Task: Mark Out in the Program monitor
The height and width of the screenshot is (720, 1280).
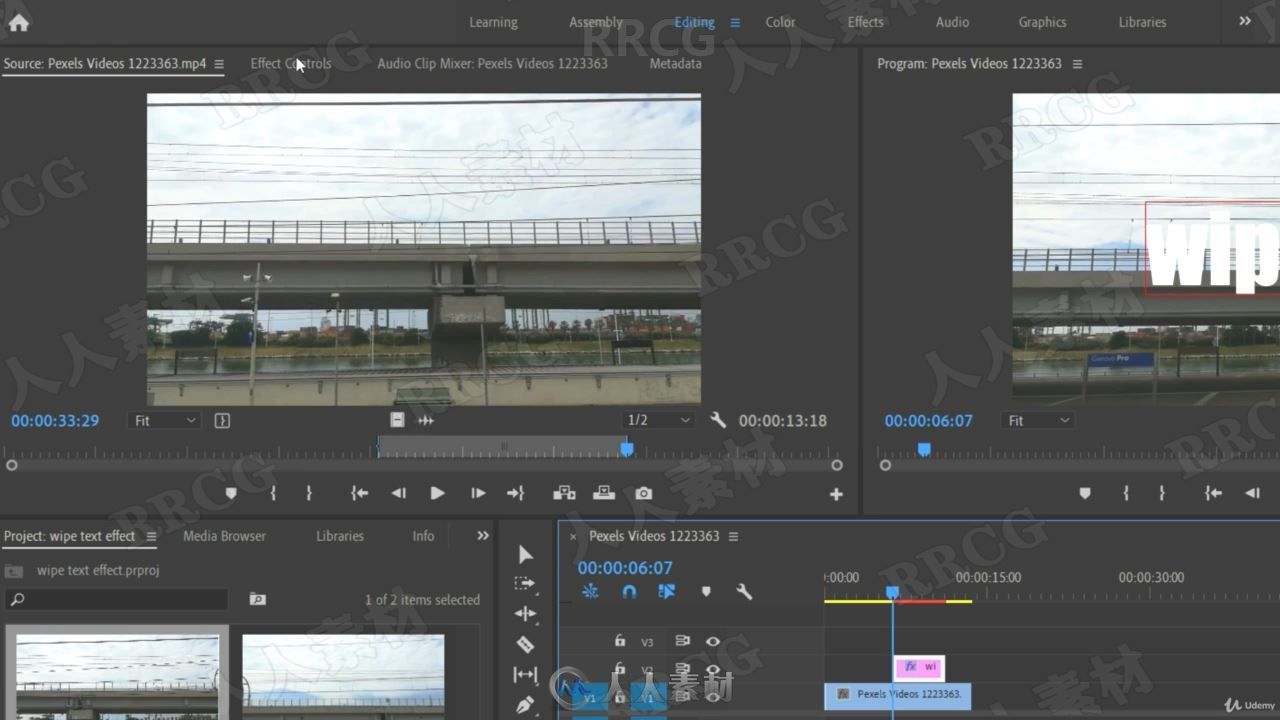Action: (1162, 493)
